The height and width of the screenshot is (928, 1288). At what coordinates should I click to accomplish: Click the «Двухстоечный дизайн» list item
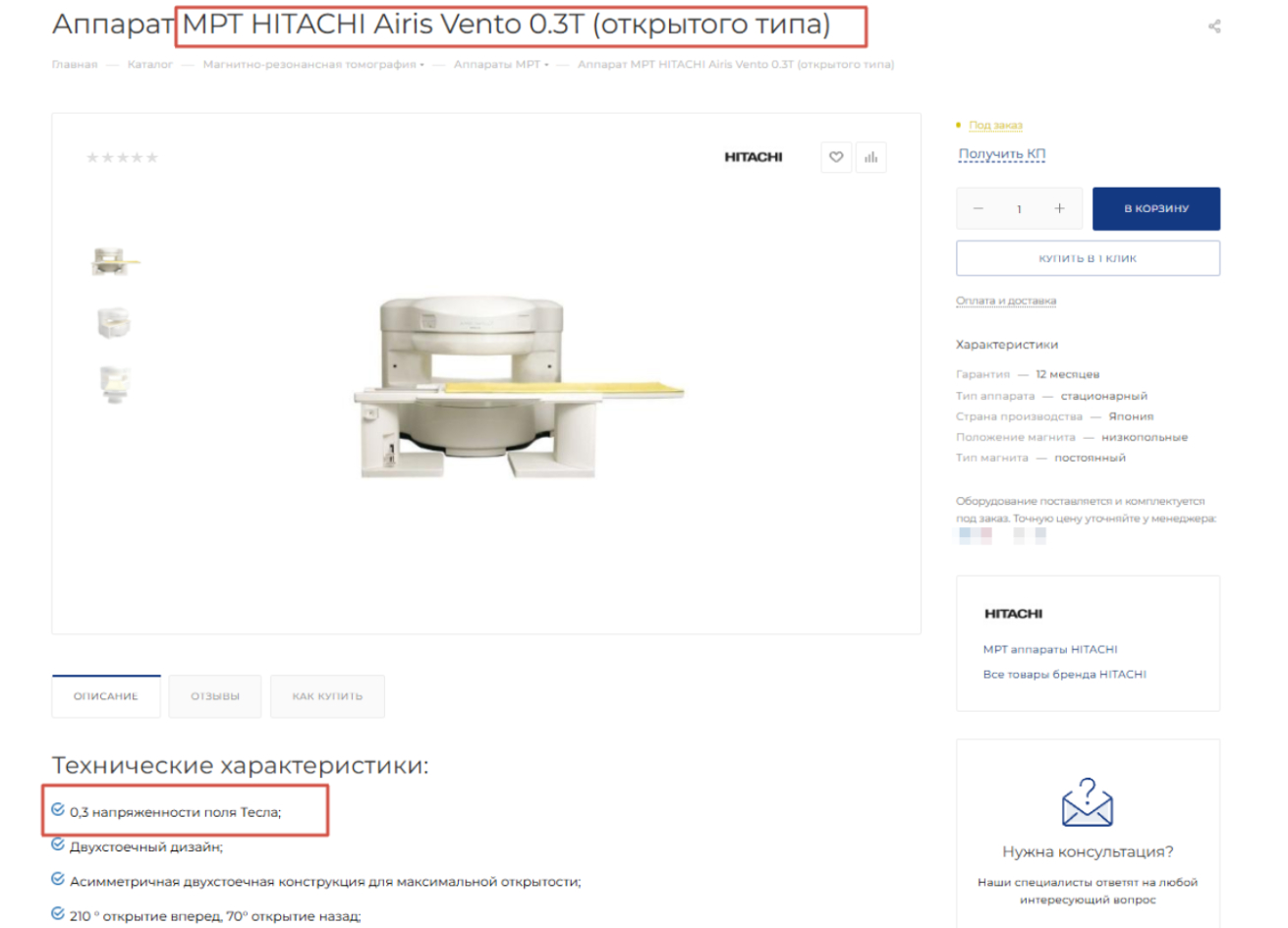click(146, 846)
